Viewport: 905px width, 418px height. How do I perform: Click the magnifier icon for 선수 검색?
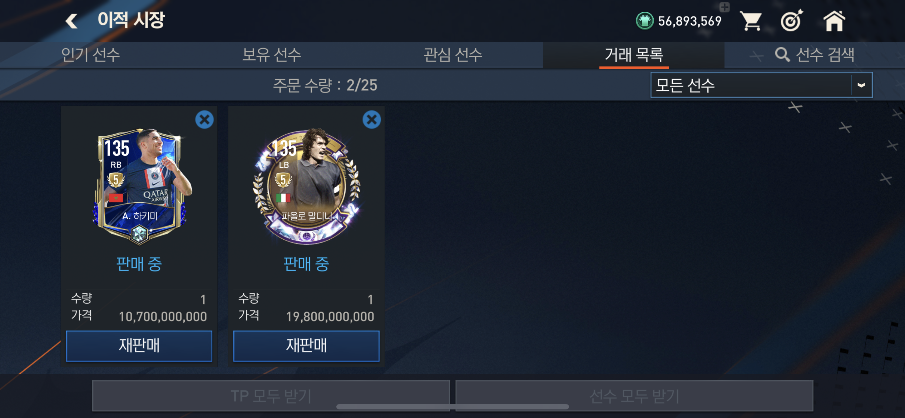tap(782, 55)
